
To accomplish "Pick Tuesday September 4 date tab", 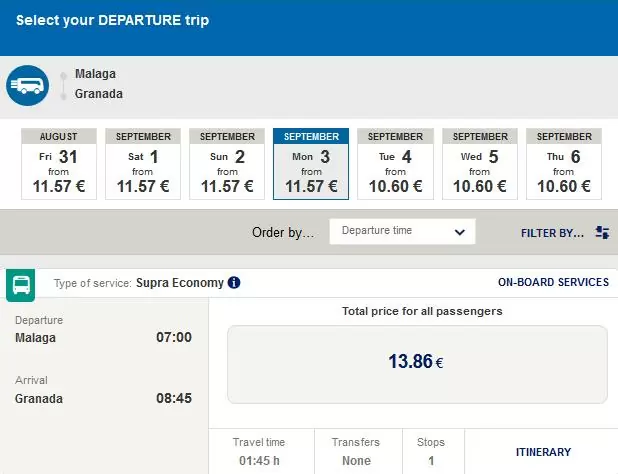I will 395,164.
